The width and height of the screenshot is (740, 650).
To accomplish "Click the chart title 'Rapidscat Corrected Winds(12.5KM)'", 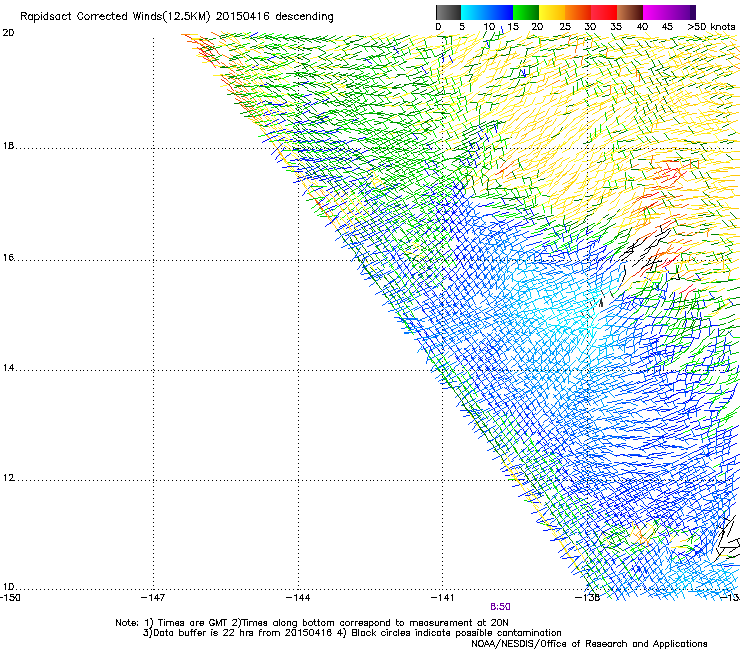I will 115,17.
